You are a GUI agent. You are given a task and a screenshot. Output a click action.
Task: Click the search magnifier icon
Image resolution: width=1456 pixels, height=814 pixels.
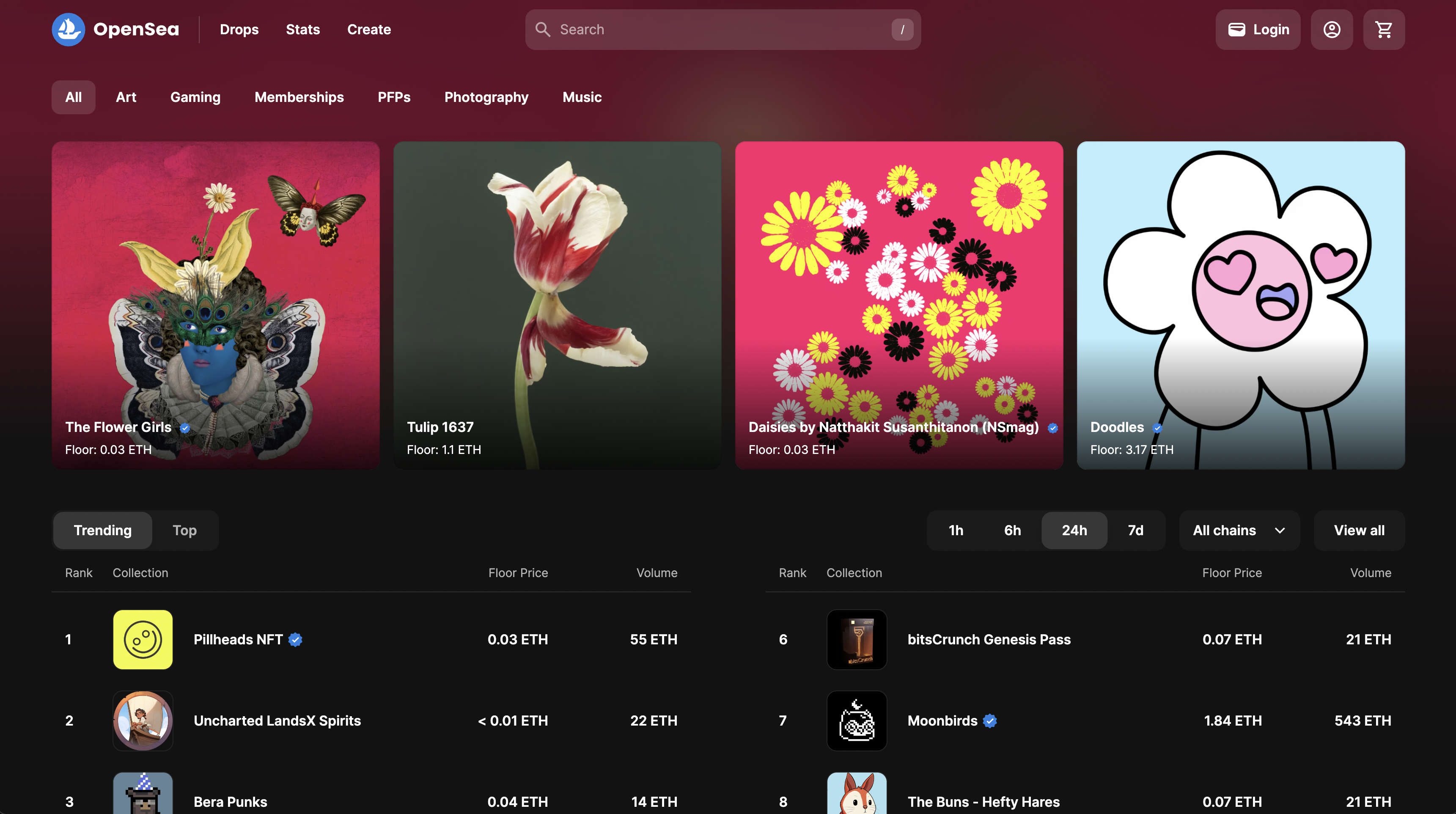point(543,29)
